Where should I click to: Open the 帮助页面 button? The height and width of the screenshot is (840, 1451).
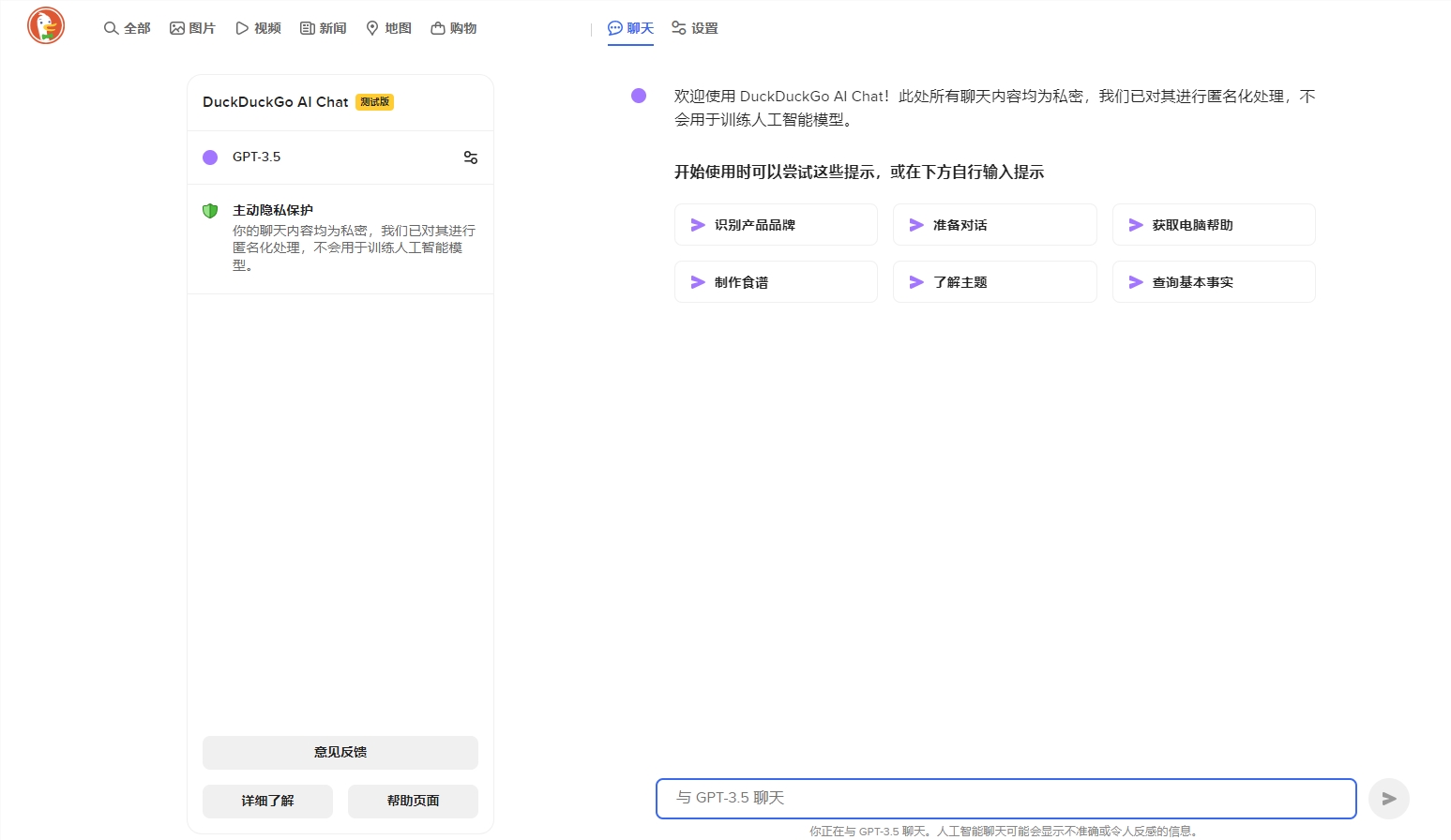[x=413, y=801]
